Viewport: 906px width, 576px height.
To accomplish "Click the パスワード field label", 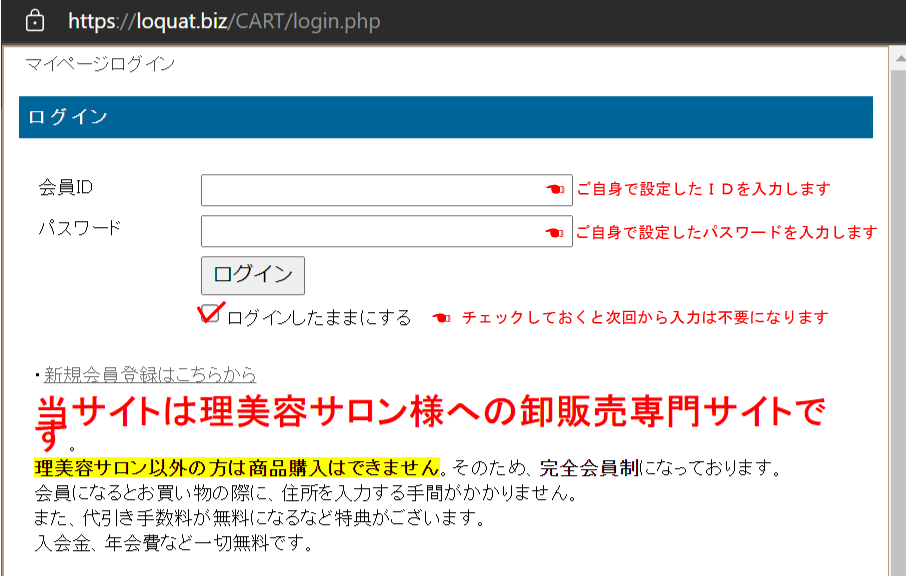I will pos(79,227).
